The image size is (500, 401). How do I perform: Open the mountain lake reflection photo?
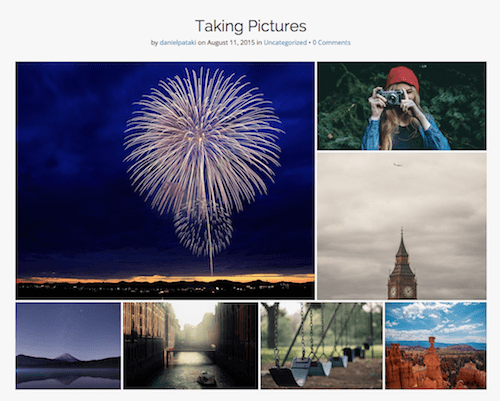click(68, 345)
